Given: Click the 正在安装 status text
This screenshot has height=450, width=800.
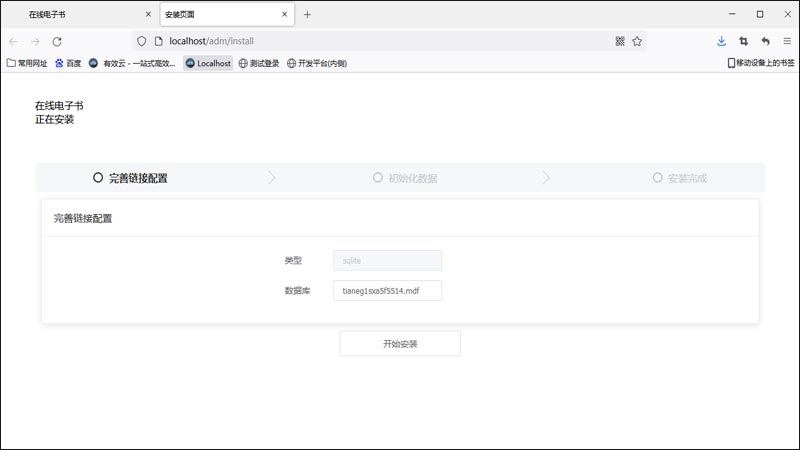Looking at the screenshot, I should pos(55,119).
